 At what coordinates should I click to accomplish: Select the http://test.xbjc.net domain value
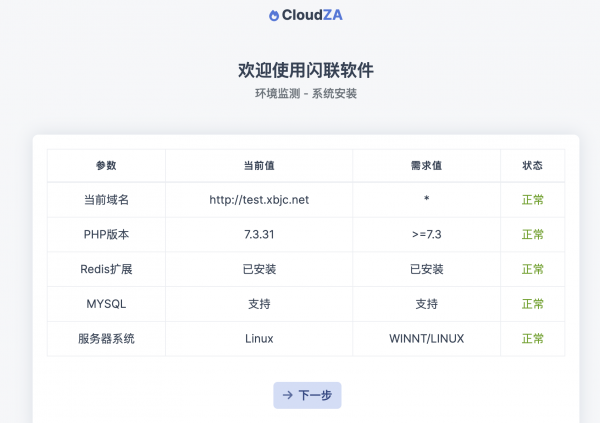pyautogui.click(x=259, y=200)
